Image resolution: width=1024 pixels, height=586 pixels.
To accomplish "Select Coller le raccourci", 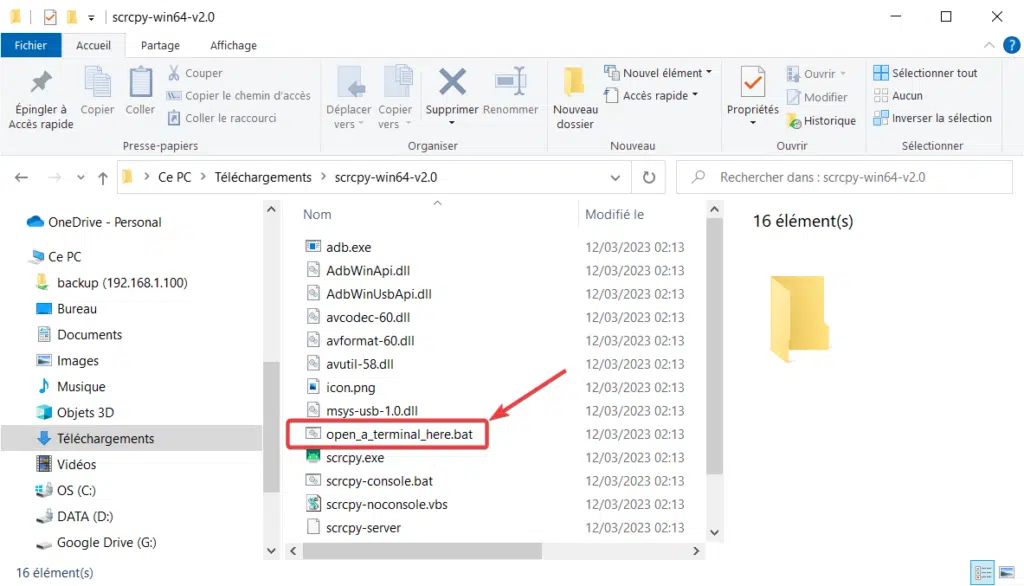I will (222, 118).
